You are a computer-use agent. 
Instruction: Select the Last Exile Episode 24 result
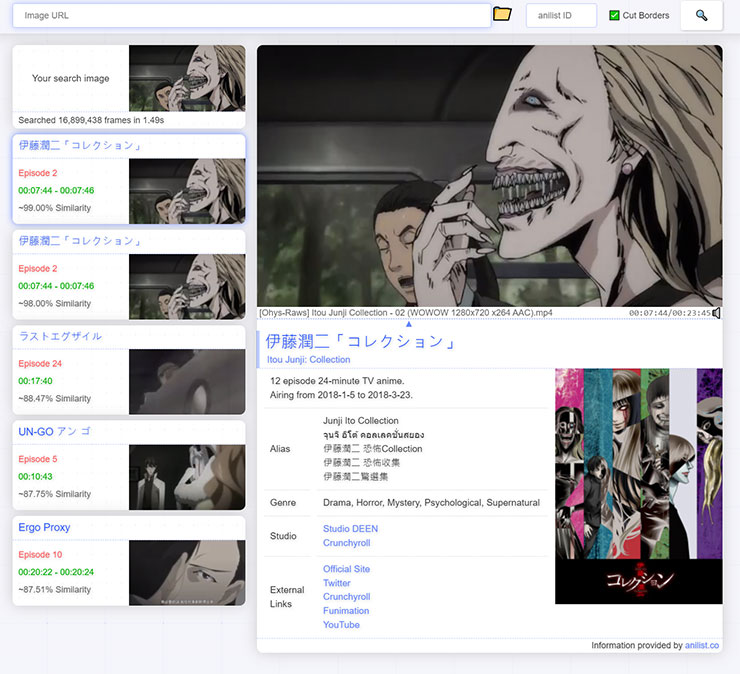(128, 370)
